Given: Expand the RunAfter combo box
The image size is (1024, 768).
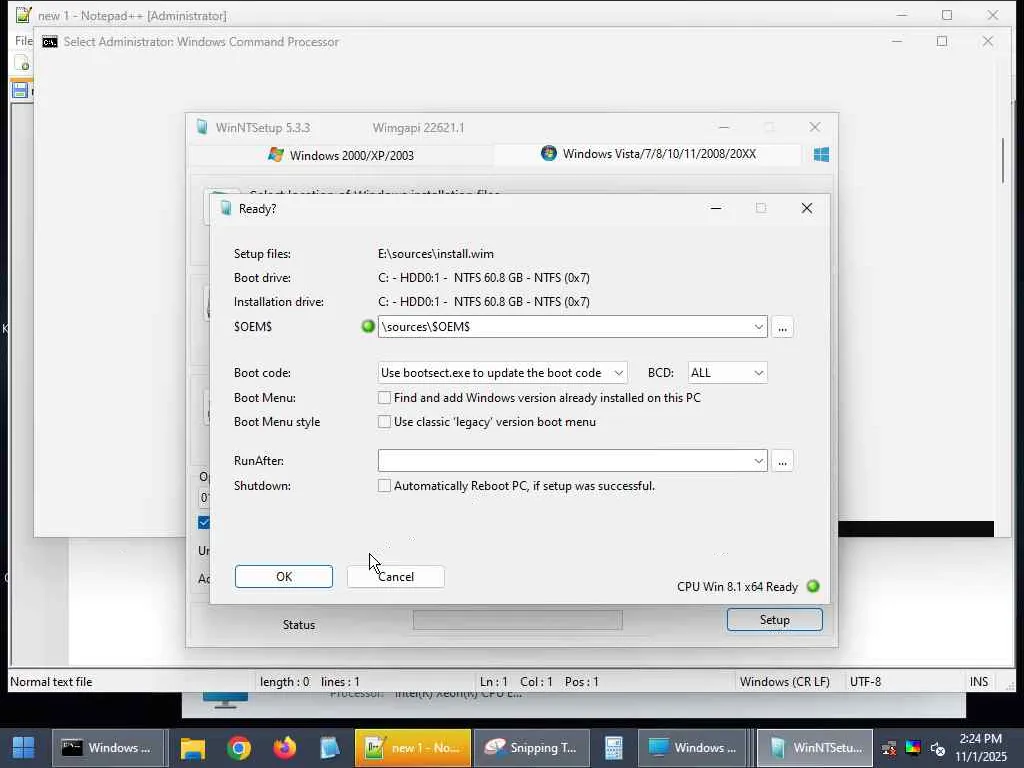Looking at the screenshot, I should (758, 461).
